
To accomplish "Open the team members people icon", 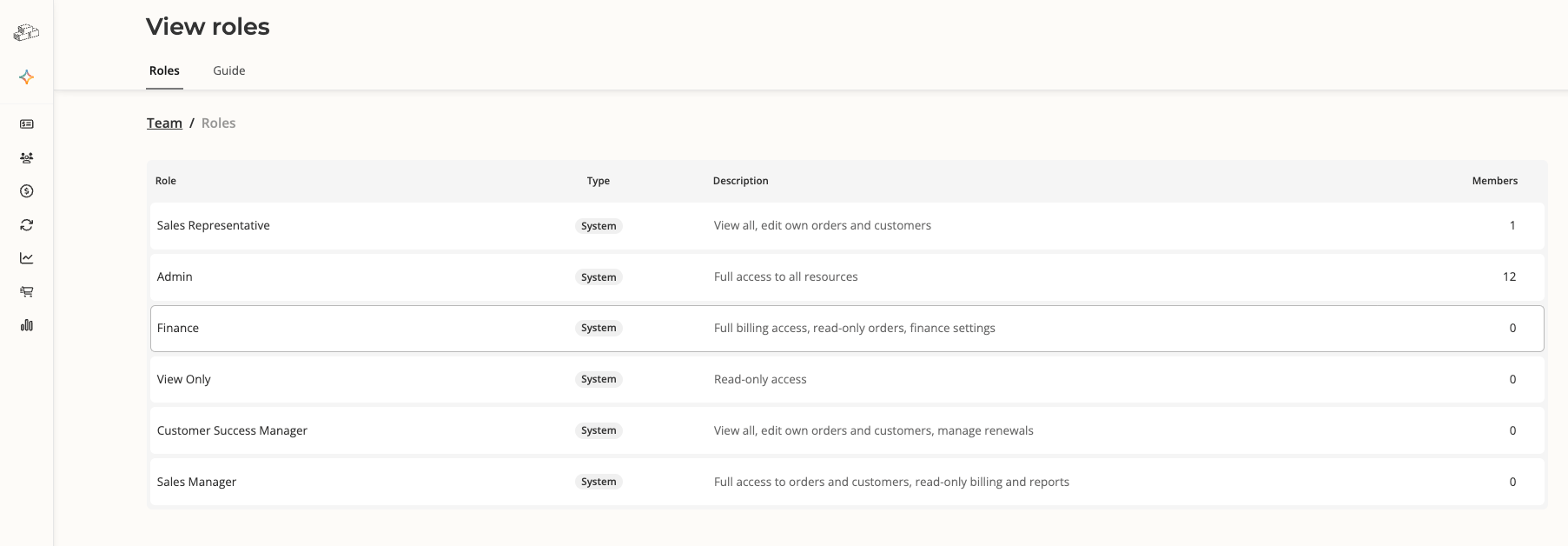I will (x=26, y=157).
